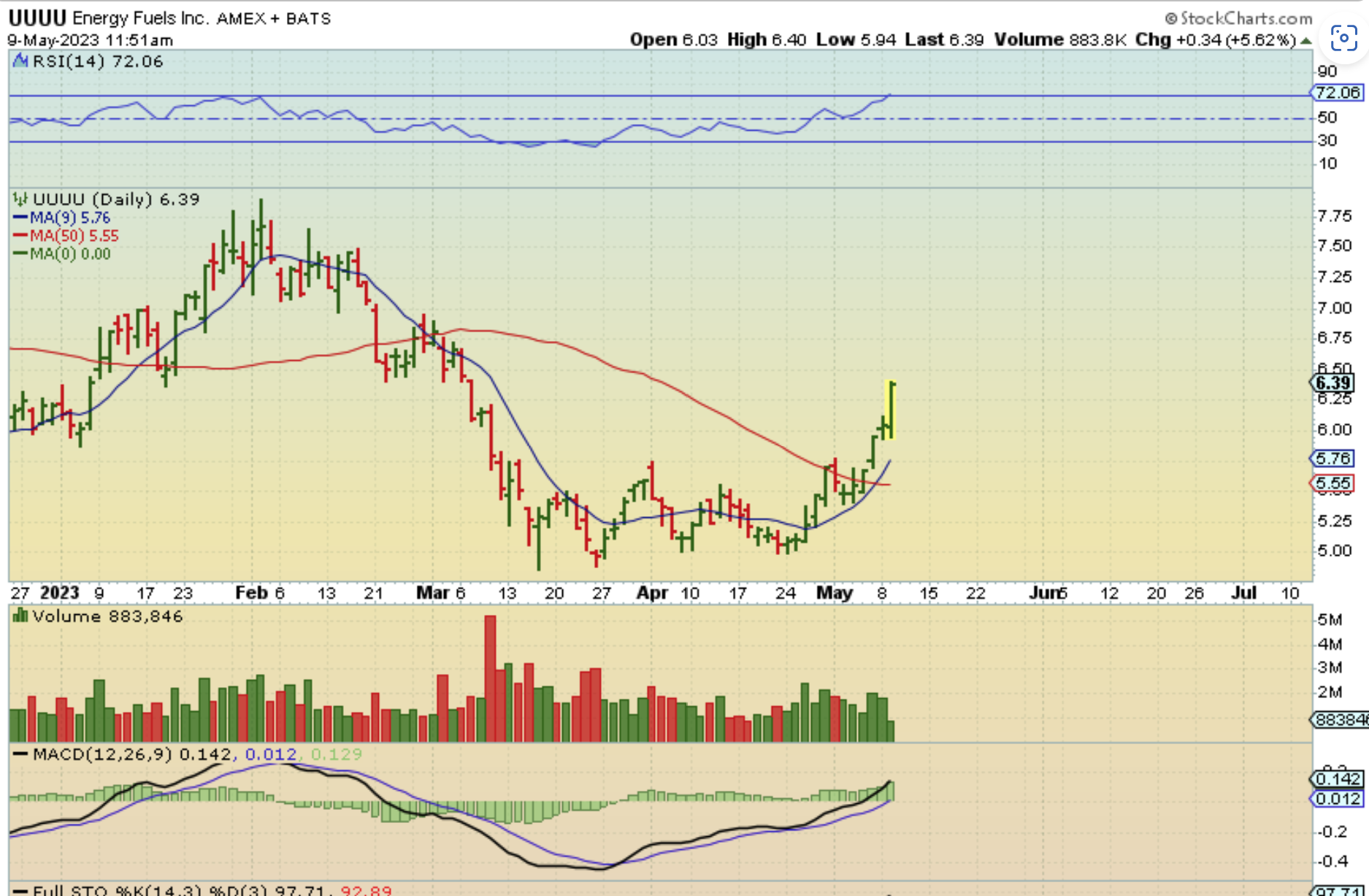Click the RSI(14) 72.06 panel label
Image resolution: width=1369 pixels, height=896 pixels.
tap(98, 61)
